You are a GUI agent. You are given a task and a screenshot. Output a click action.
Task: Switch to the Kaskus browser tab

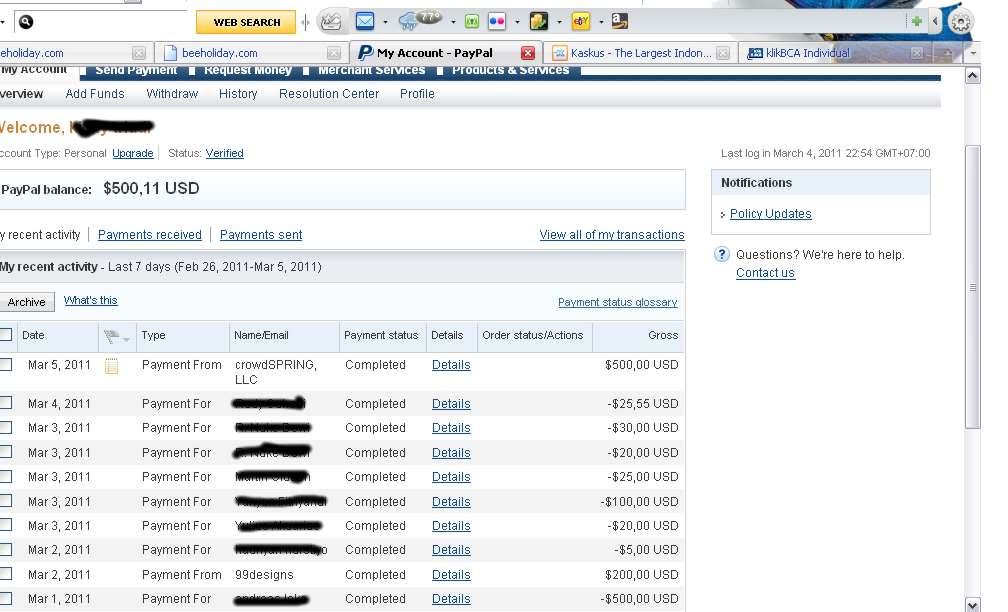point(642,53)
